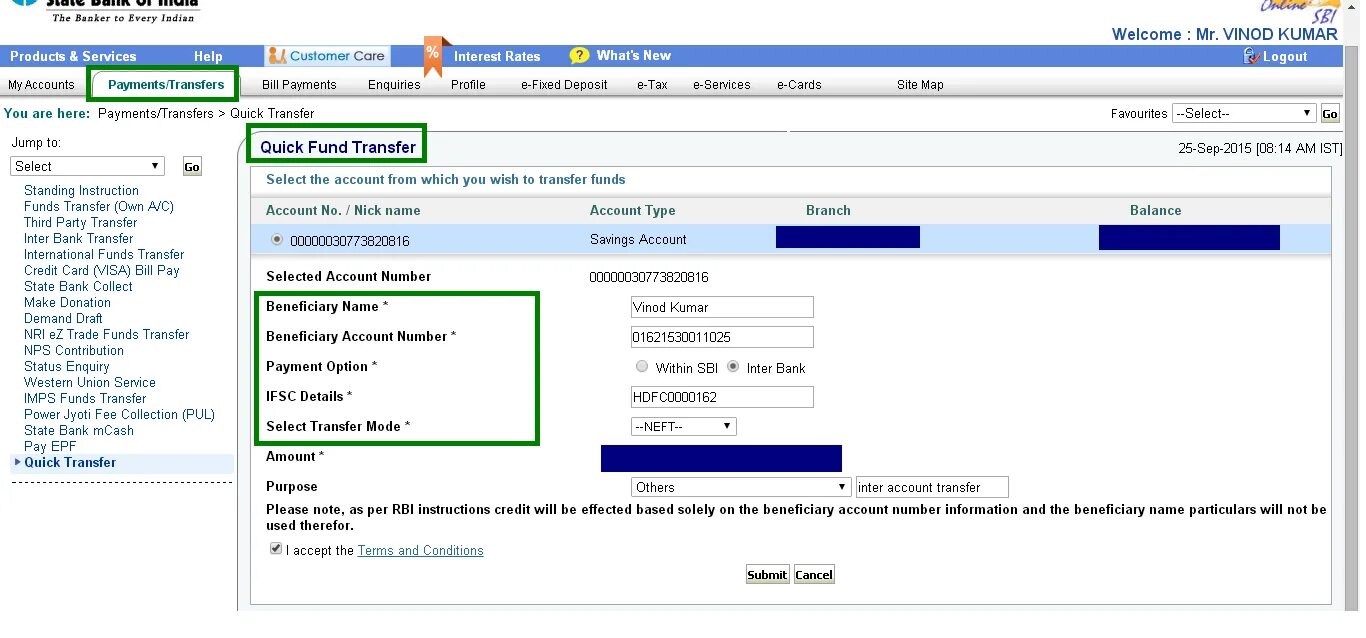Open the e-Services tab
The width and height of the screenshot is (1366, 638).
point(721,85)
